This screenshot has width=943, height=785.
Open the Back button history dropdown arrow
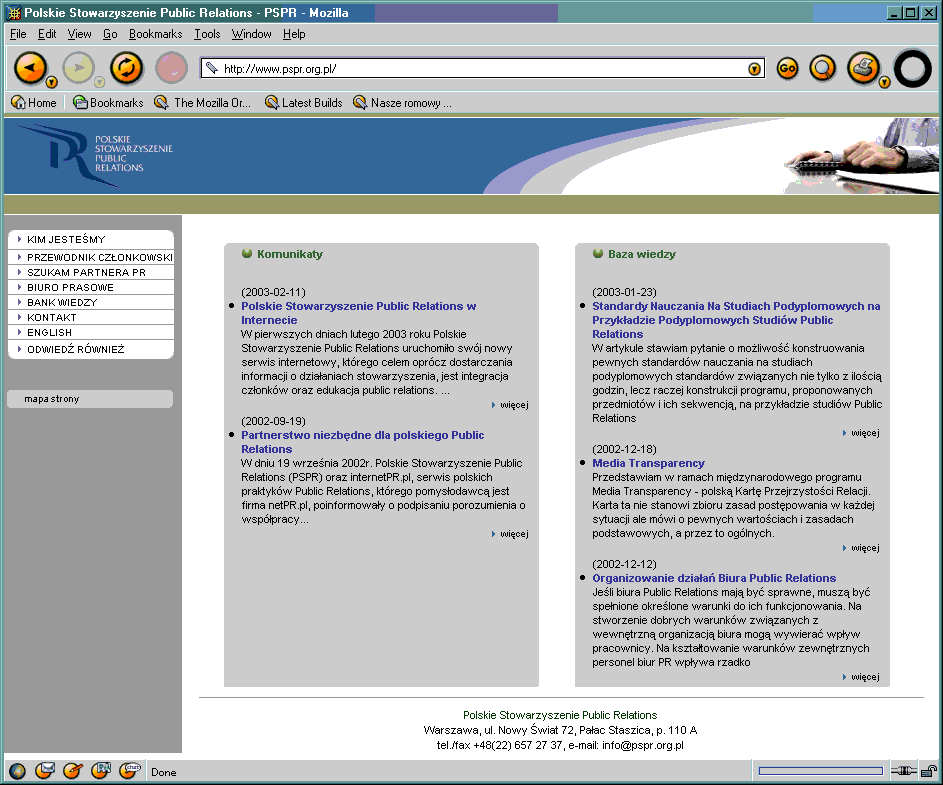click(x=52, y=82)
